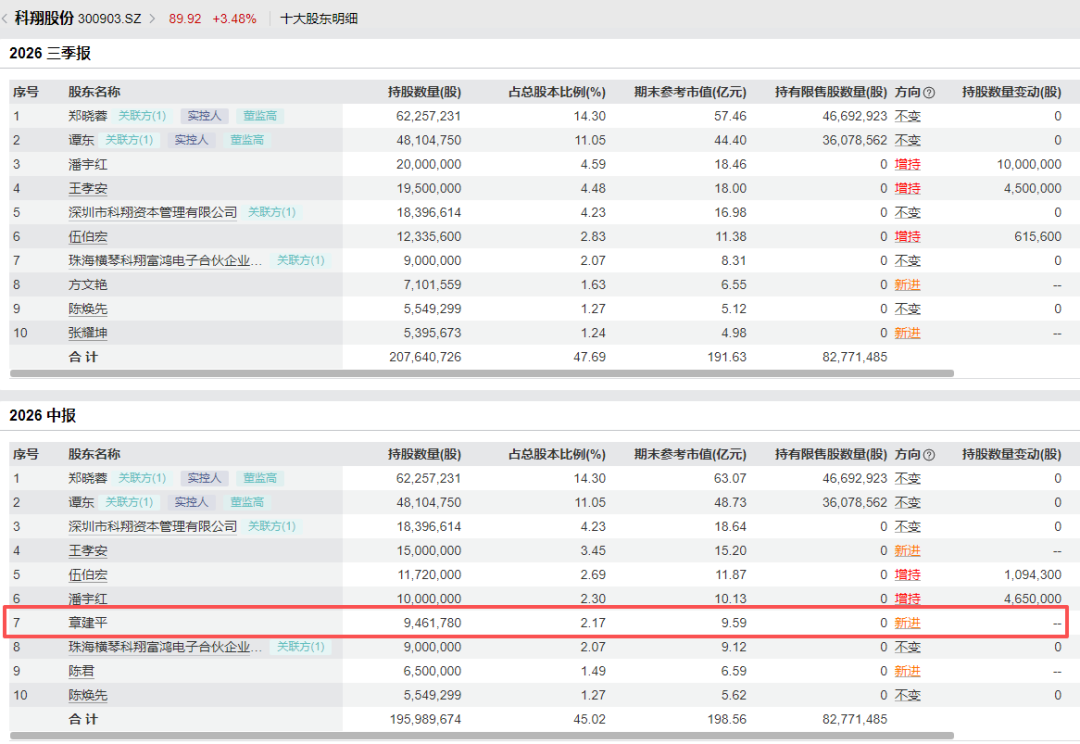
Task: Open 关联方(1) beside 珠海横琴科翔富鸿 in 中报 table
Action: tap(300, 647)
